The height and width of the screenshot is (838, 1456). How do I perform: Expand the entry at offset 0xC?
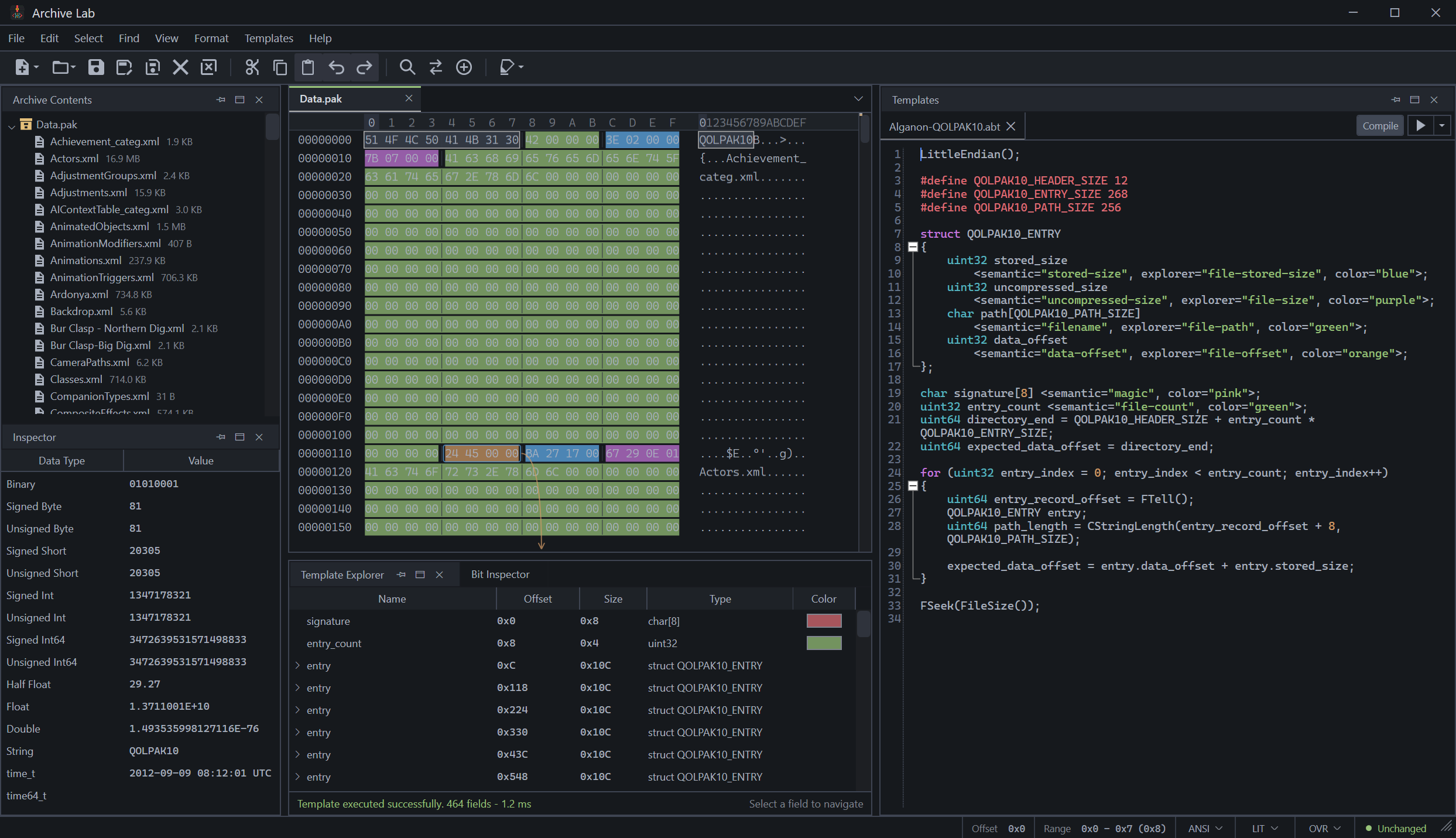298,665
